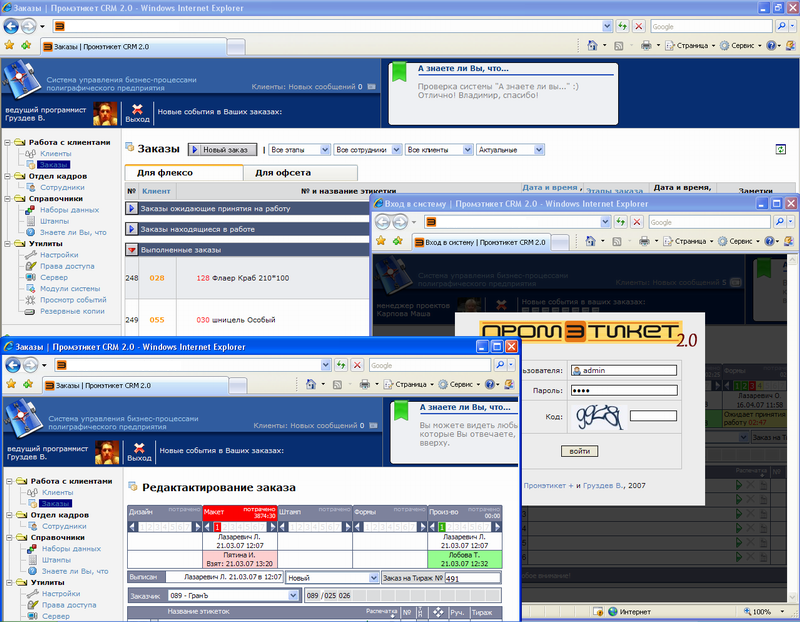The width and height of the screenshot is (800, 622).
Task: Open Просмотр событий in utilities tree
Action: tap(73, 300)
